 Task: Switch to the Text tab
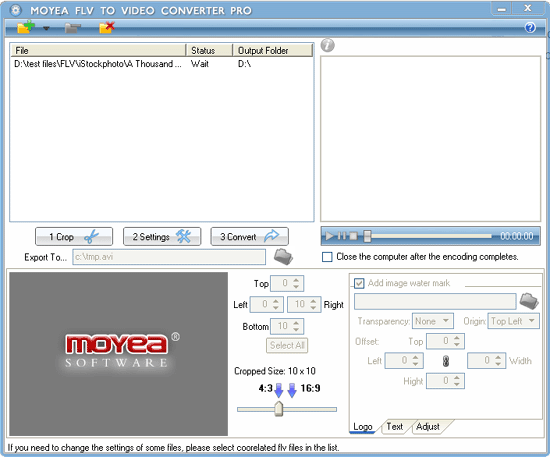tap(395, 426)
